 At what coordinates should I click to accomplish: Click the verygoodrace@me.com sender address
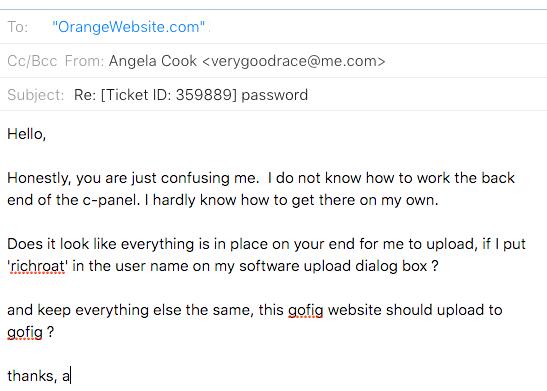point(293,61)
